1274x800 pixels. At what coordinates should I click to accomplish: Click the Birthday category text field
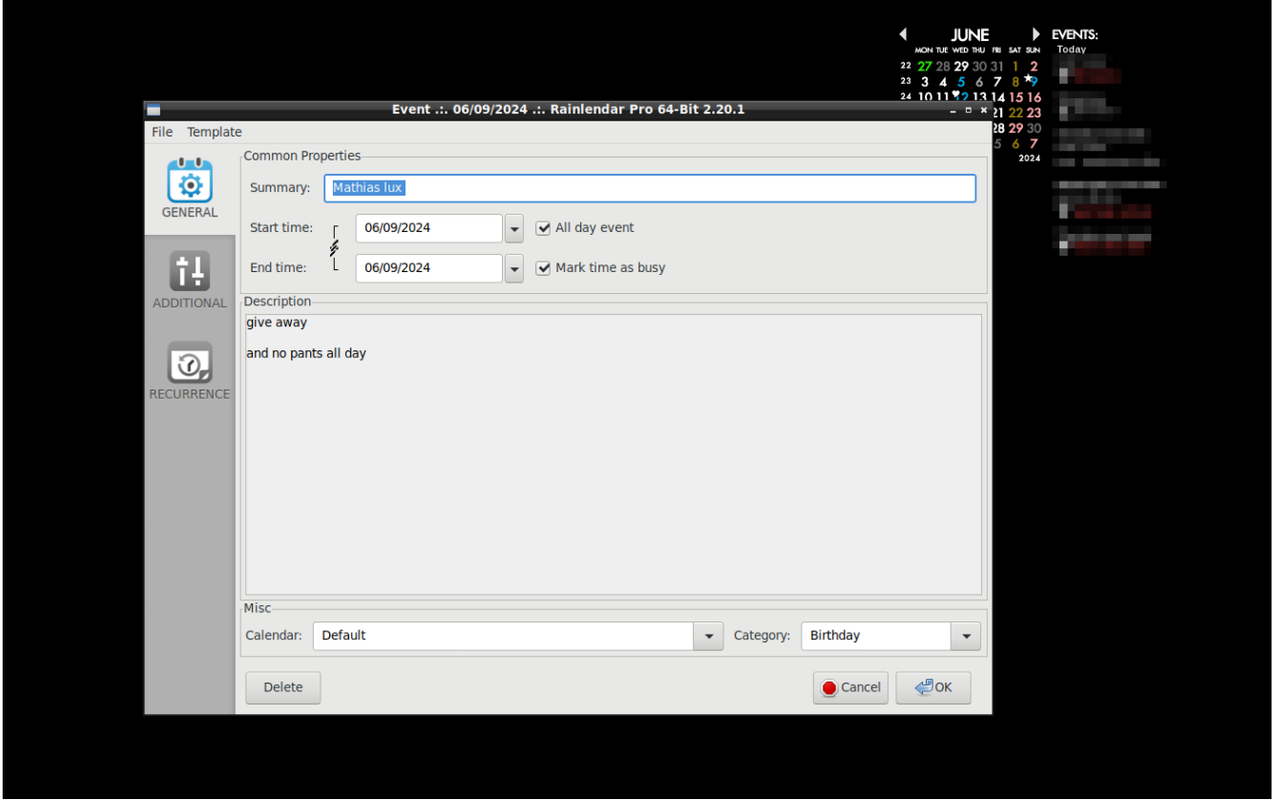point(876,636)
